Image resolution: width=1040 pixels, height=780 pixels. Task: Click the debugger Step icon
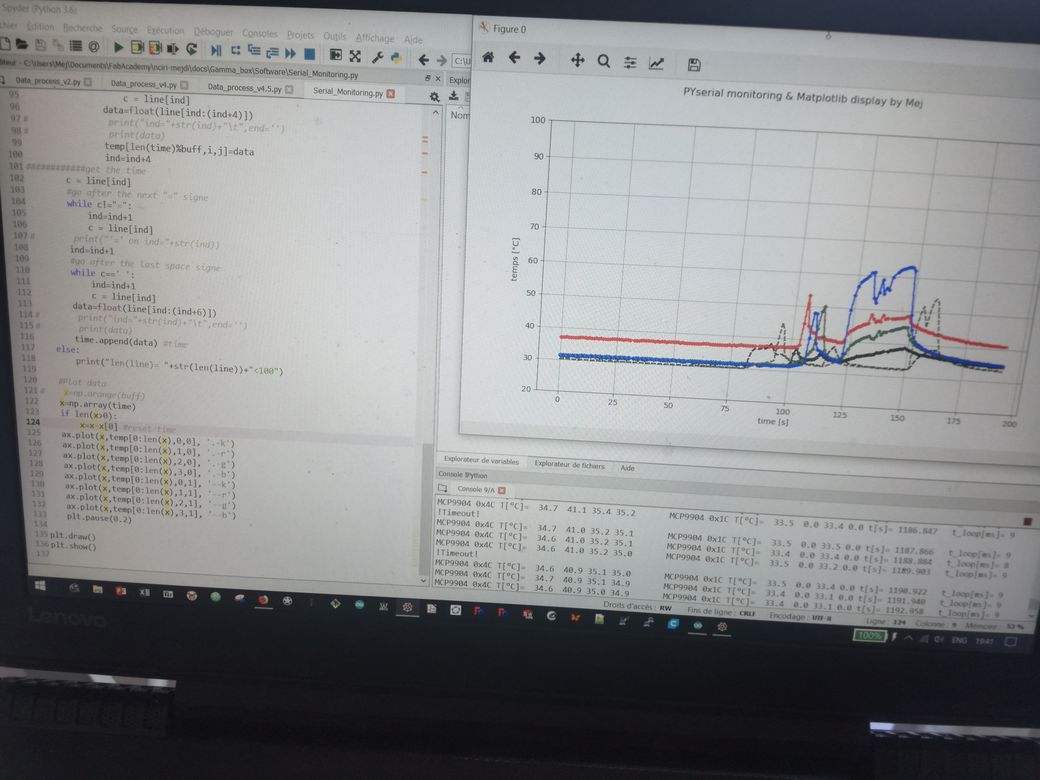(235, 50)
